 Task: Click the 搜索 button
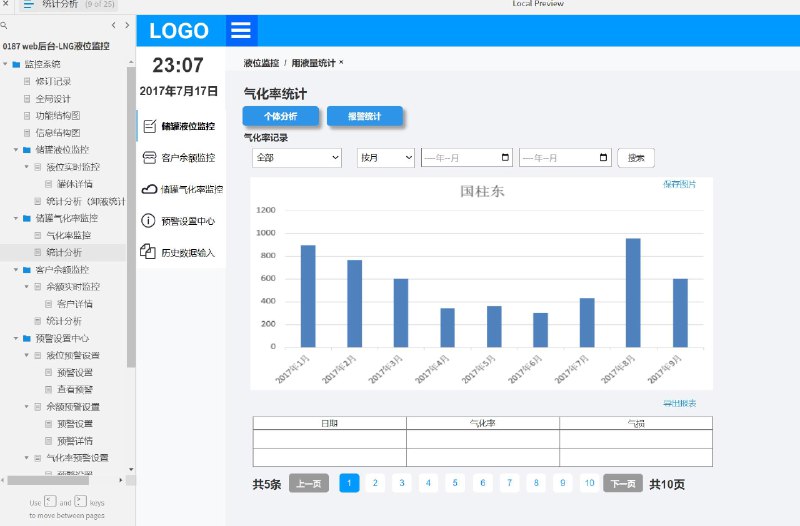(x=636, y=158)
